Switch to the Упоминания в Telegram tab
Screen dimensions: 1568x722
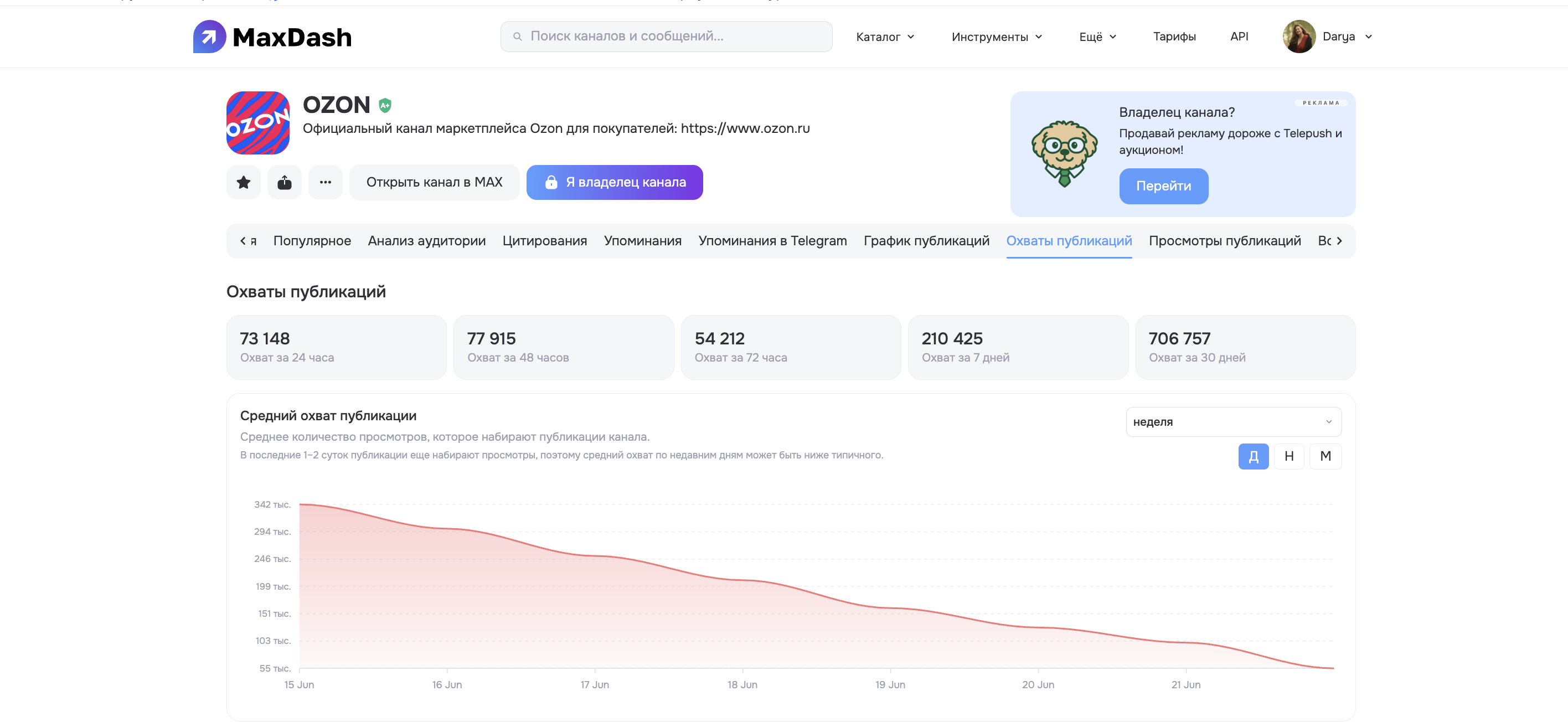[x=772, y=241]
